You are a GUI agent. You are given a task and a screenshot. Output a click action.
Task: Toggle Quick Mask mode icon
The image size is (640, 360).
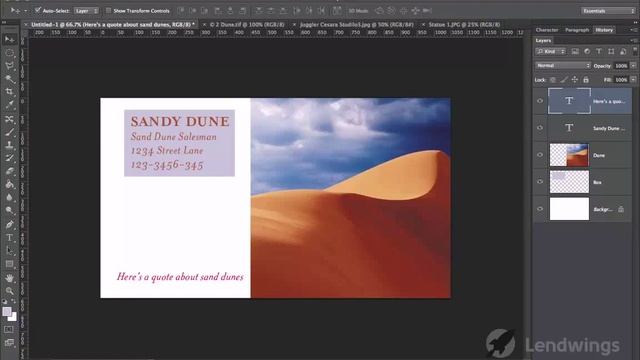click(9, 329)
